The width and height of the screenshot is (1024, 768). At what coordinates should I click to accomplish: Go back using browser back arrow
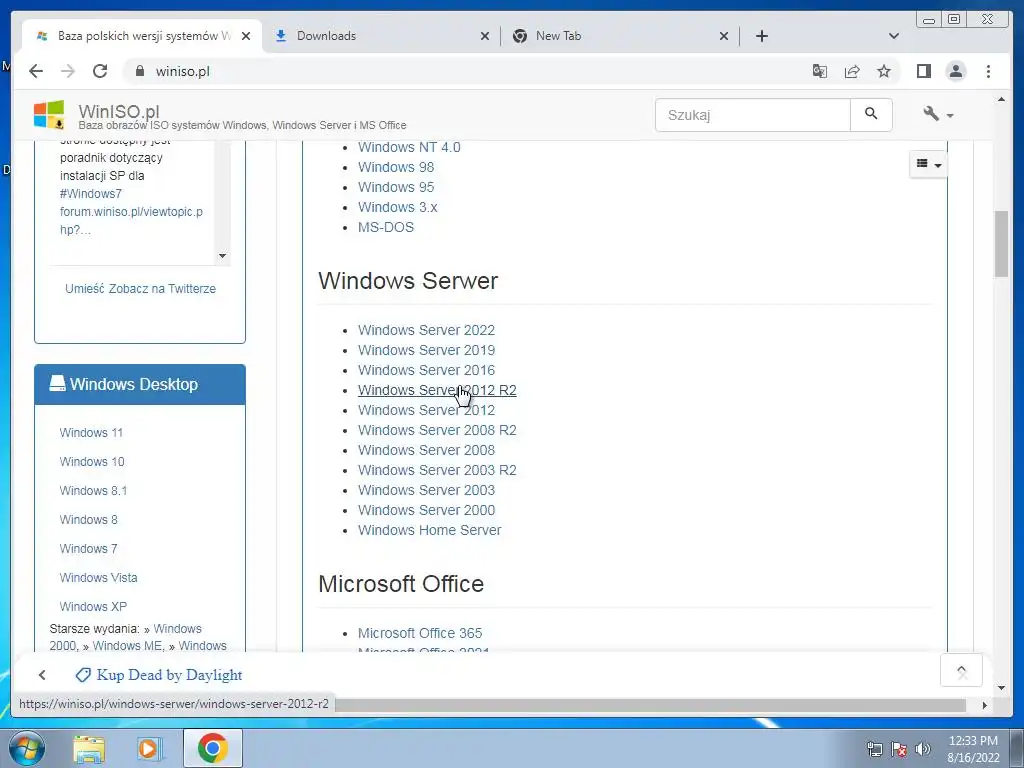coord(36,71)
